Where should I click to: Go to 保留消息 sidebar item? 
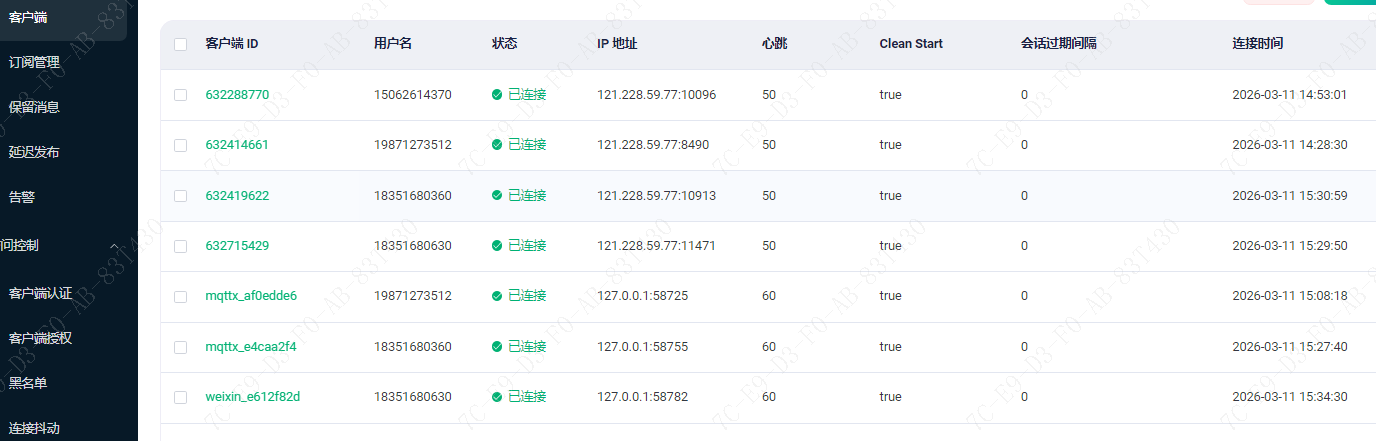(x=34, y=107)
